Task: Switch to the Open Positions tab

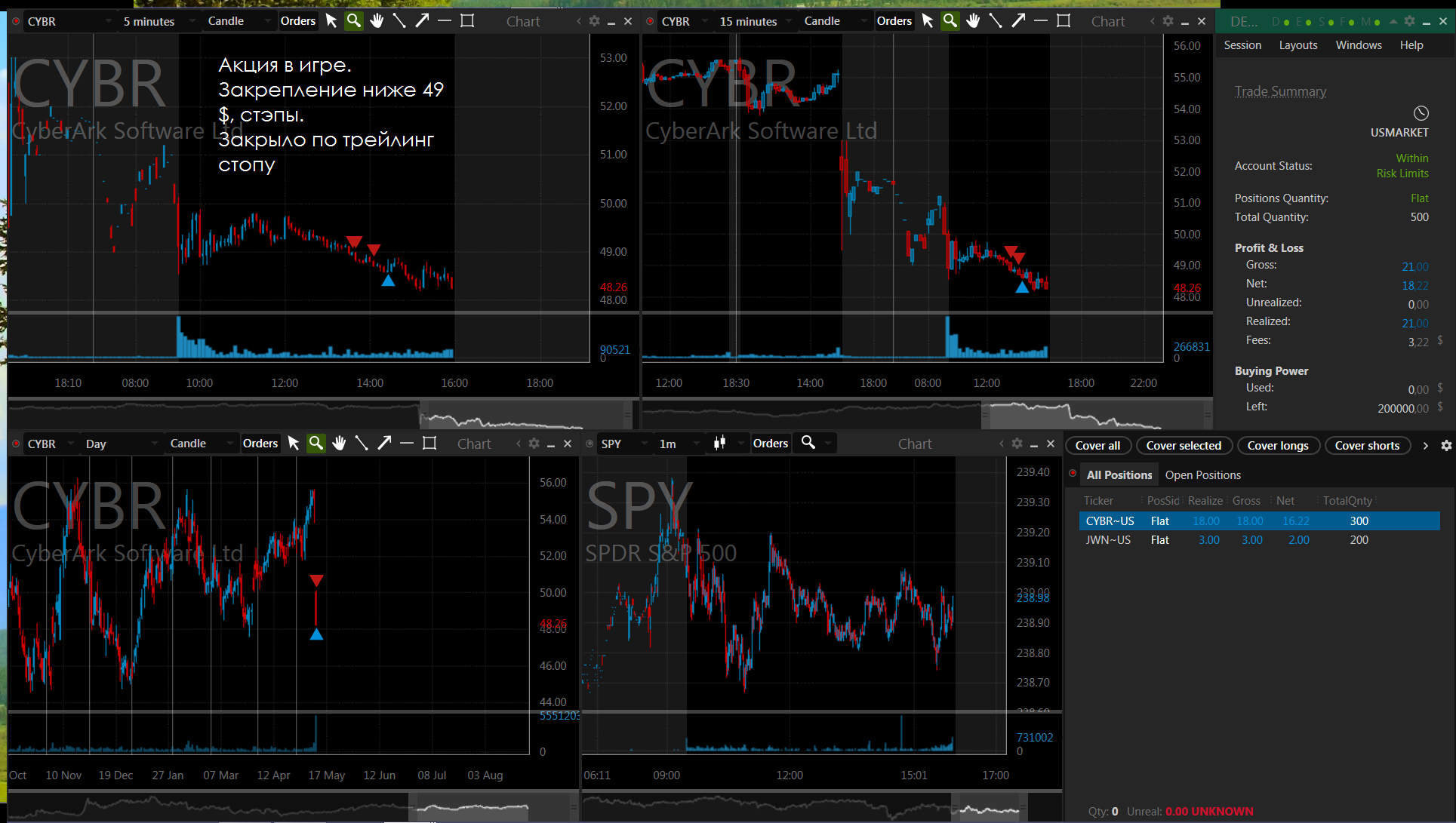Action: click(1203, 474)
